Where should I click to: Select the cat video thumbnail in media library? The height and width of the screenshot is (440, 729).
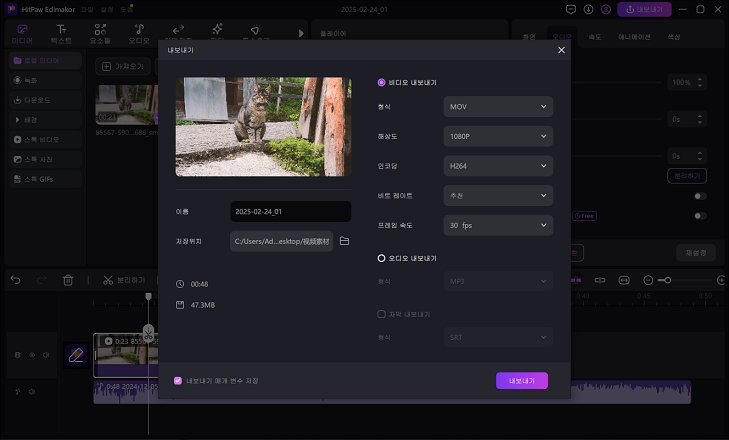tap(126, 105)
